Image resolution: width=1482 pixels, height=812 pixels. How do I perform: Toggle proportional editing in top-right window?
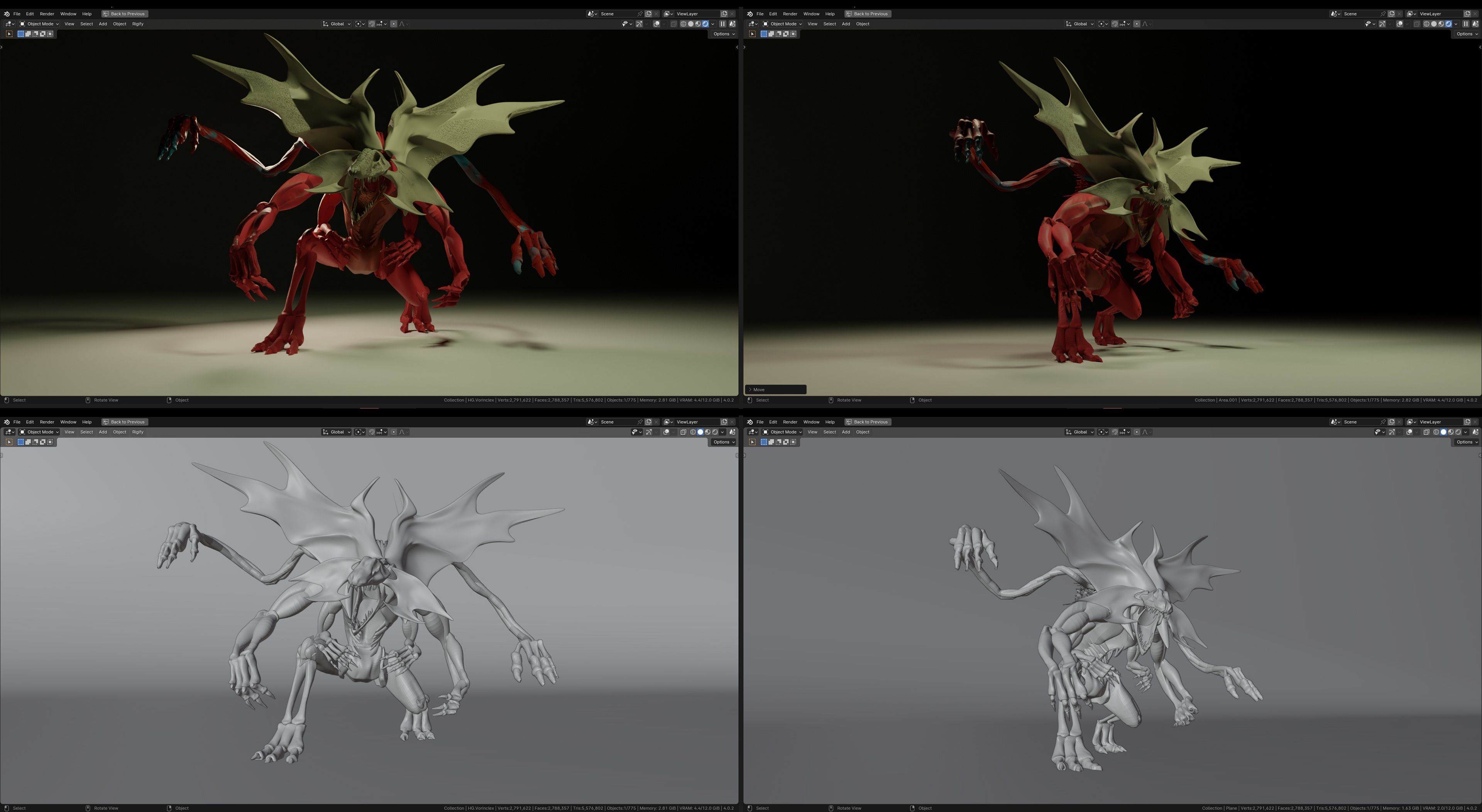[1137, 24]
